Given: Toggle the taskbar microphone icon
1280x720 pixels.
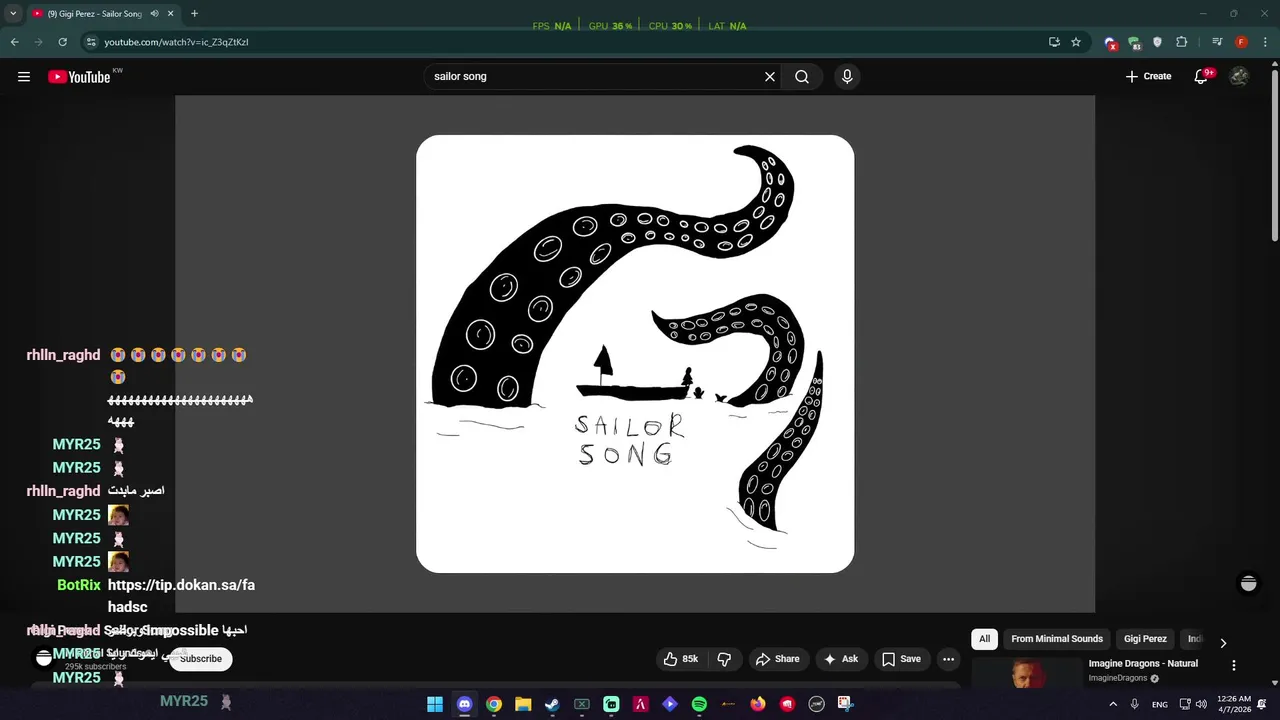Looking at the screenshot, I should (x=1134, y=704).
